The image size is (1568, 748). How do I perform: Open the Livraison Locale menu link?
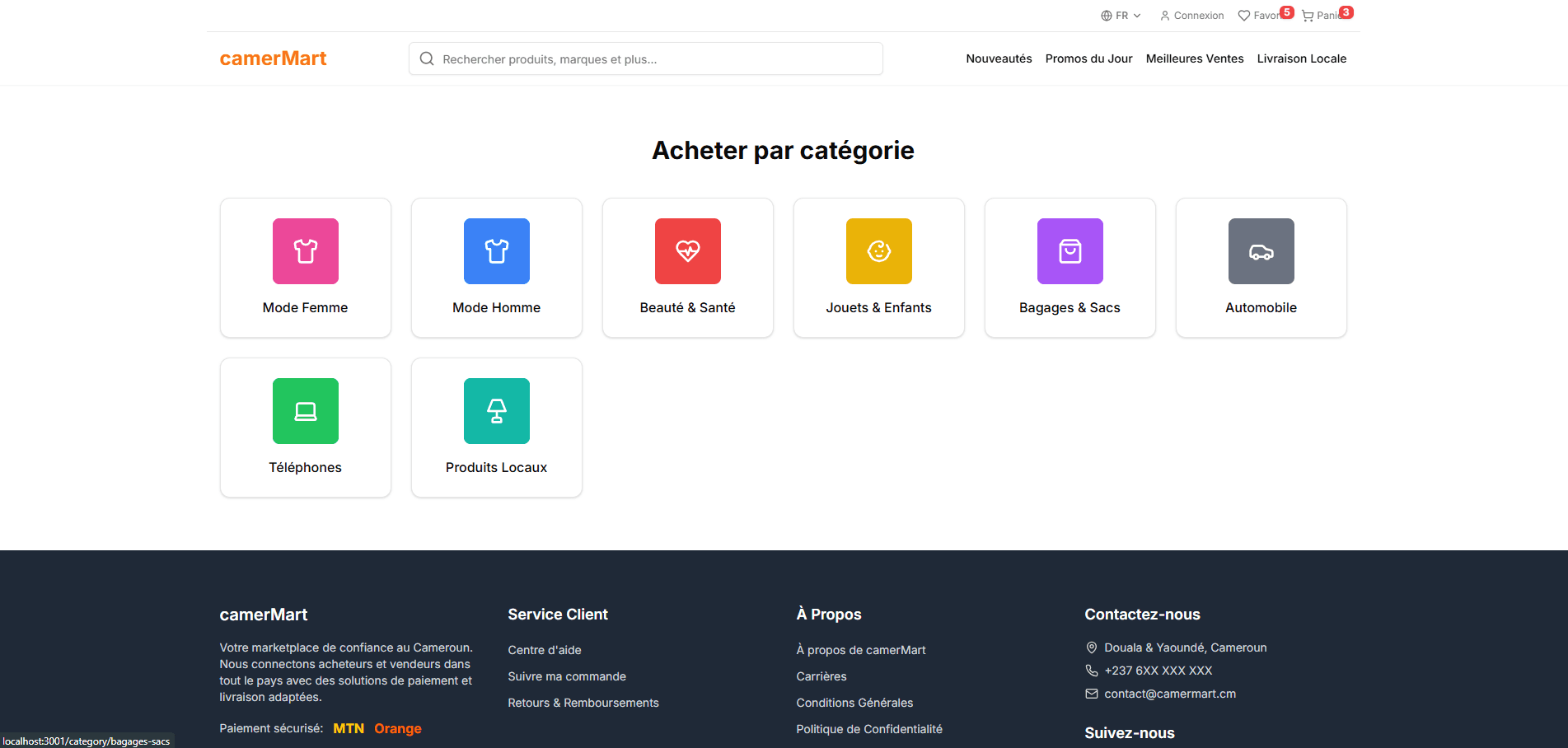(x=1301, y=58)
